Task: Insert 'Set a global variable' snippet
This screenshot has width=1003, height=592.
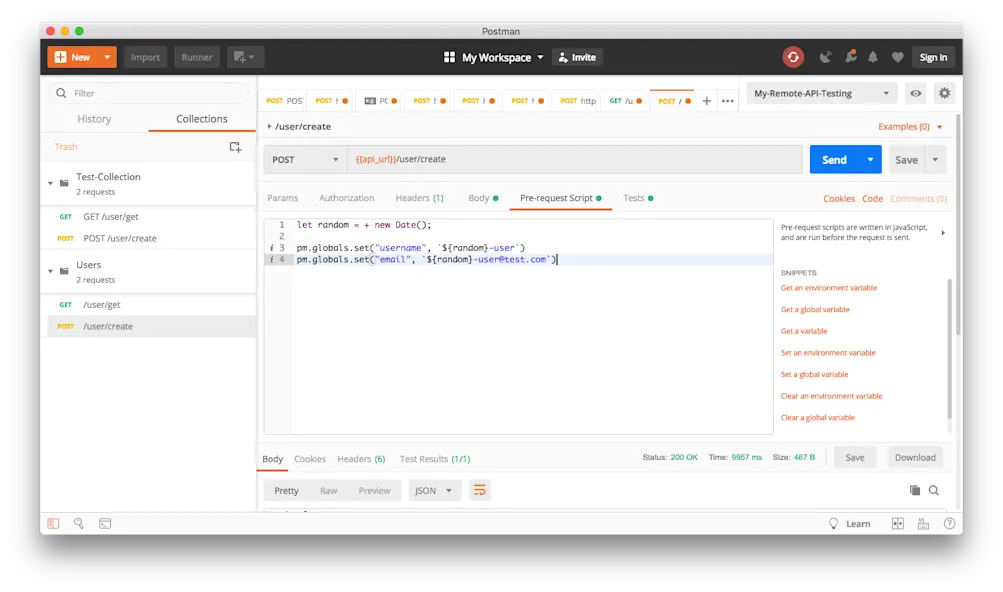Action: pyautogui.click(x=814, y=374)
